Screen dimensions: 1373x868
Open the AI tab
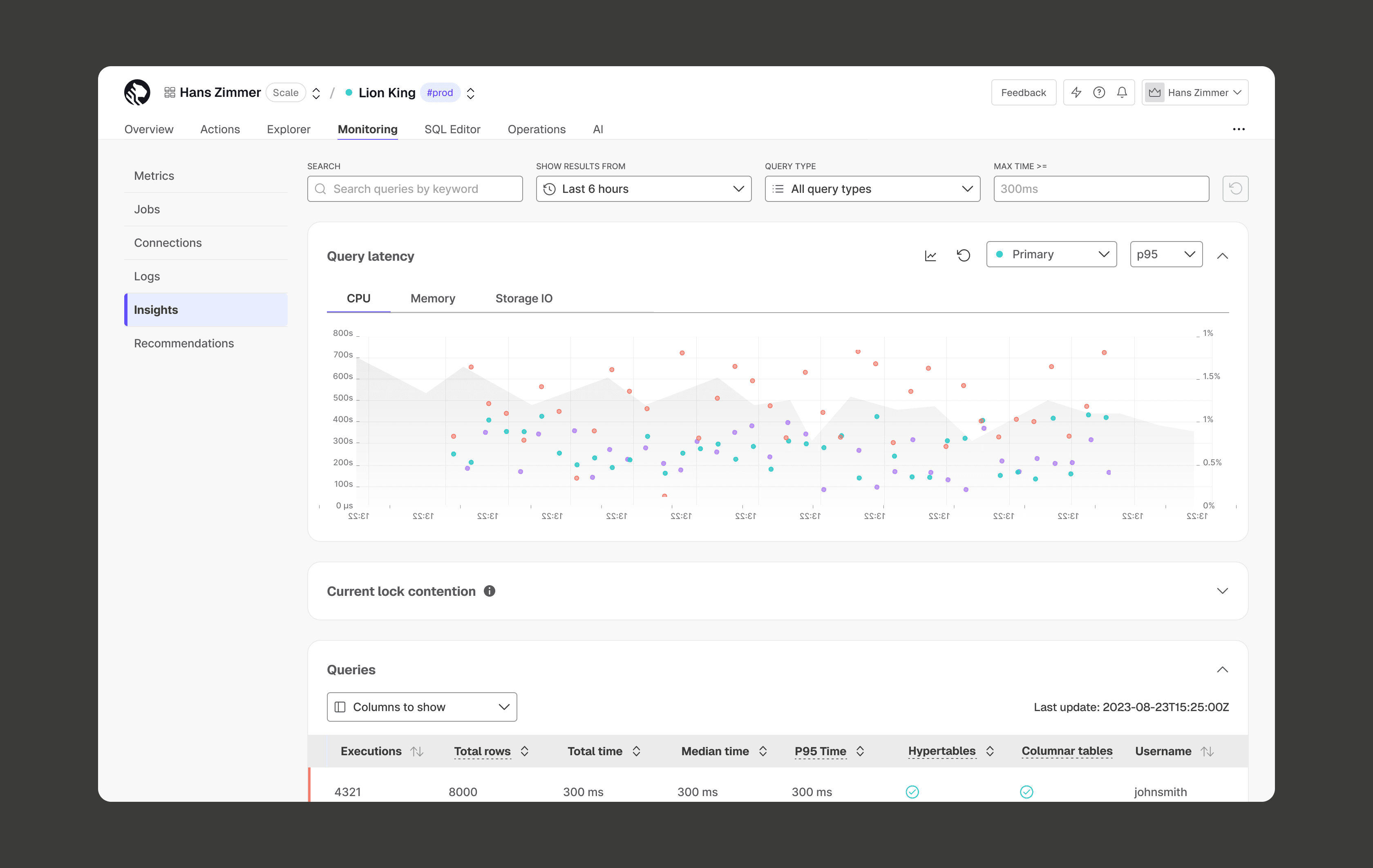click(597, 130)
